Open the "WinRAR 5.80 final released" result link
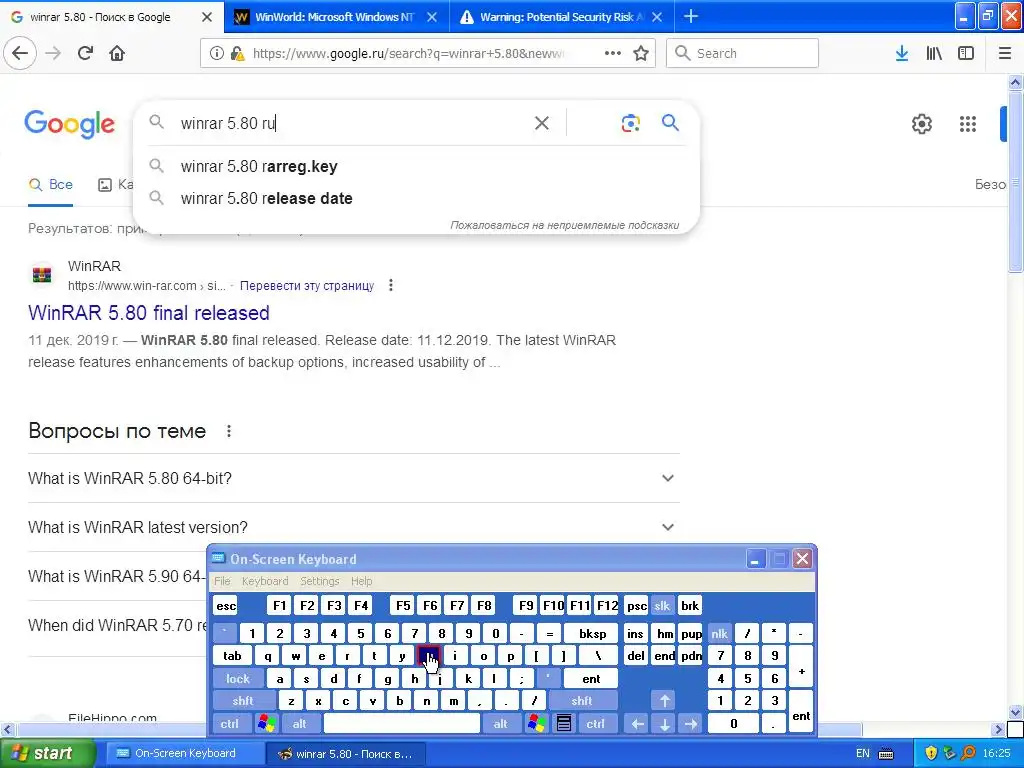The width and height of the screenshot is (1024, 768). click(149, 313)
